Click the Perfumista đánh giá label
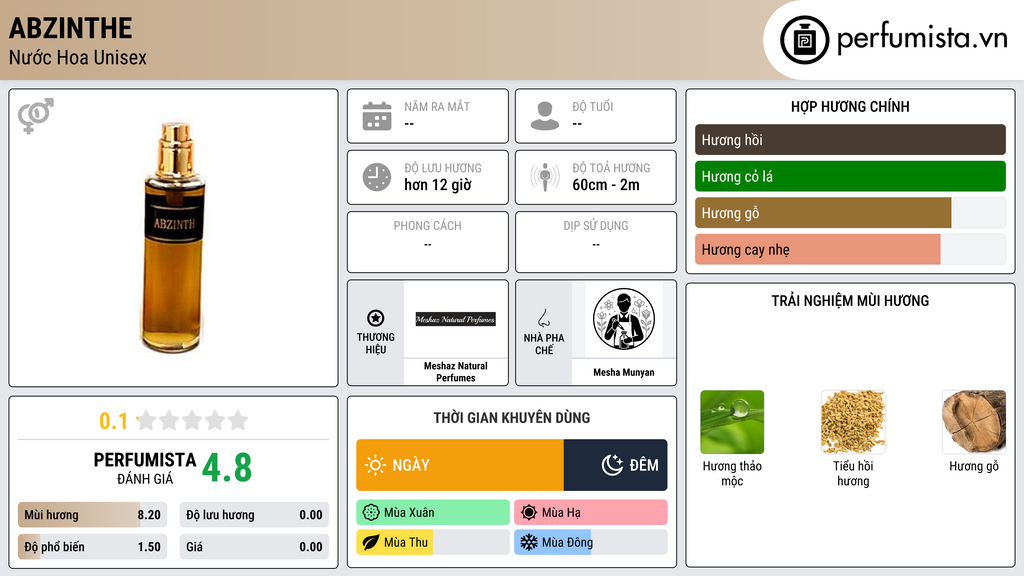Image resolution: width=1024 pixels, height=576 pixels. click(x=145, y=468)
